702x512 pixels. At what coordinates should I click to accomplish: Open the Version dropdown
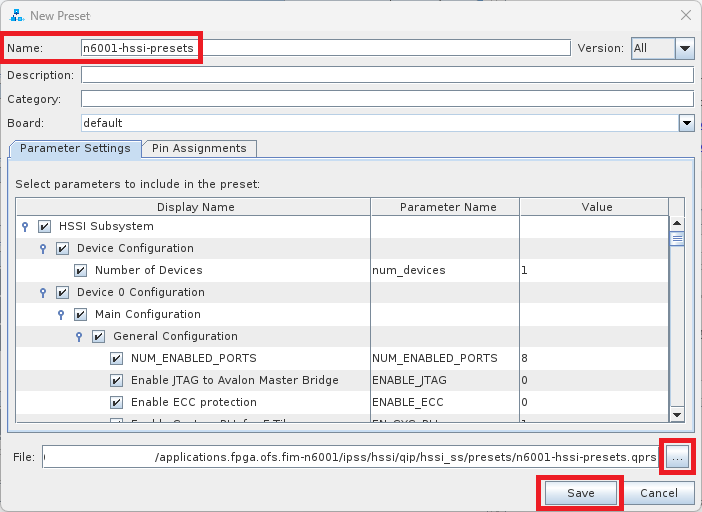[684, 48]
